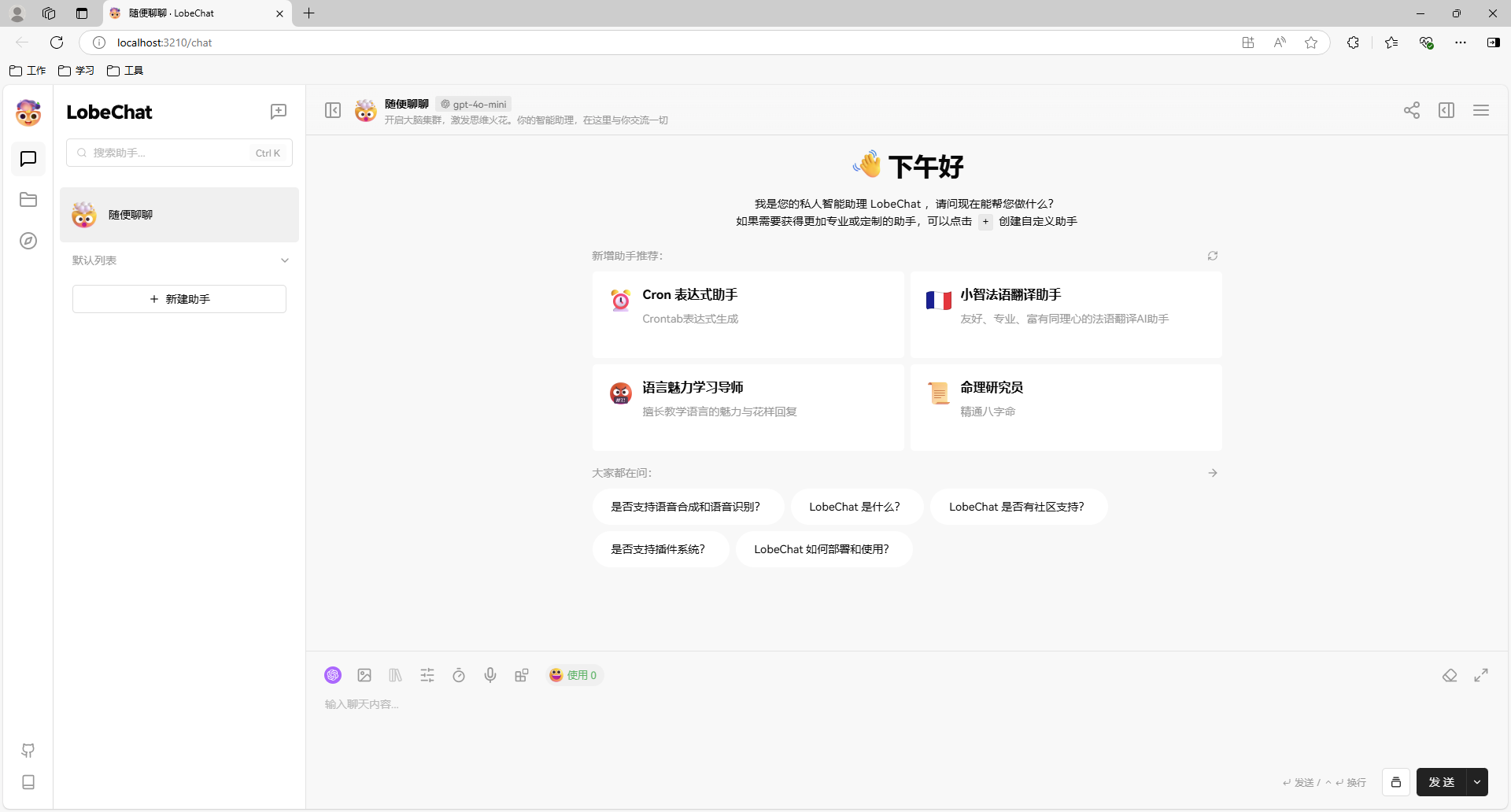Image resolution: width=1511 pixels, height=812 pixels.
Task: Select the voice input microphone icon
Action: pyautogui.click(x=490, y=675)
